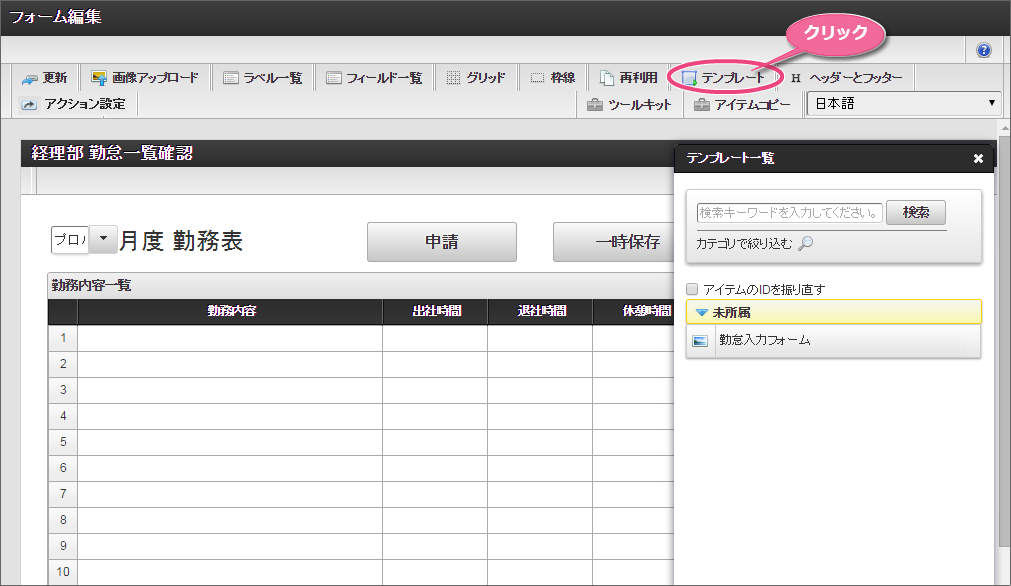Toggle the グリッド grid tool
The width and height of the screenshot is (1011, 586).
click(x=476, y=78)
